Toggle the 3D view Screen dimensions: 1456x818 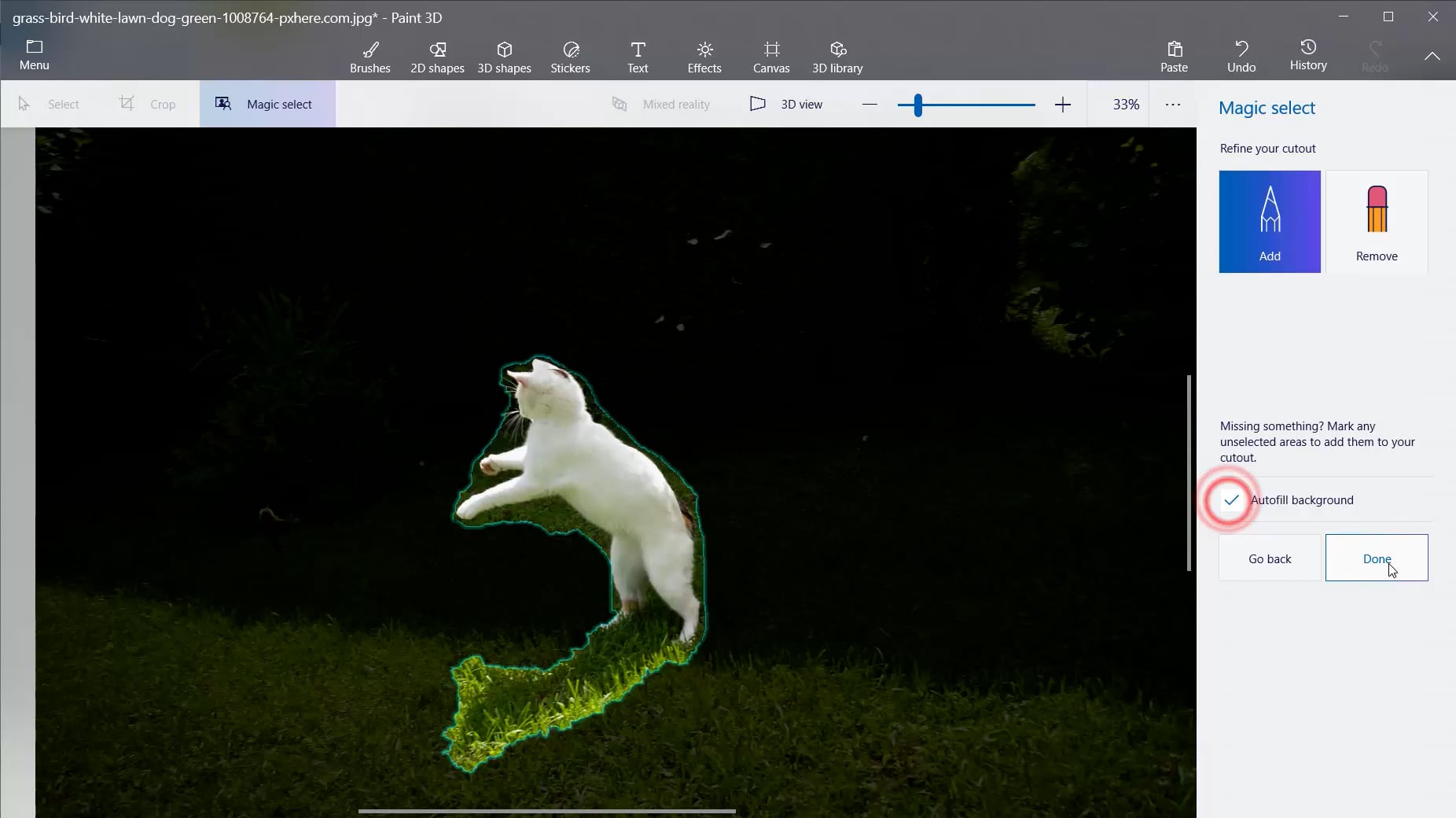coord(786,104)
